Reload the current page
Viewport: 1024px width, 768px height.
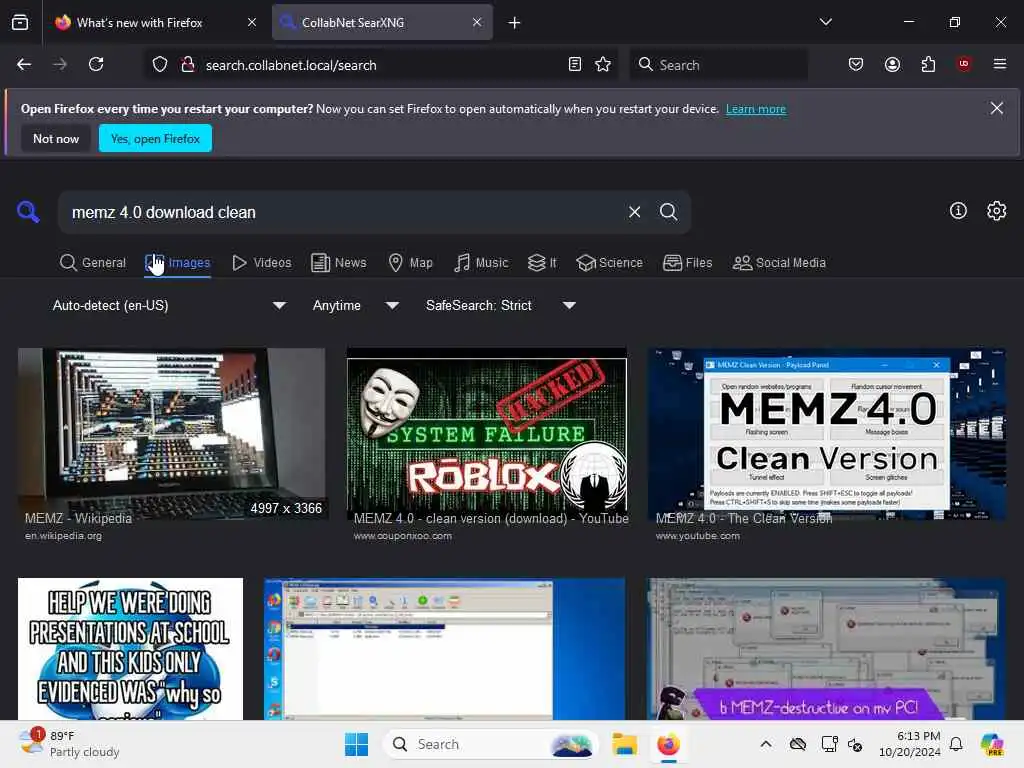[96, 64]
